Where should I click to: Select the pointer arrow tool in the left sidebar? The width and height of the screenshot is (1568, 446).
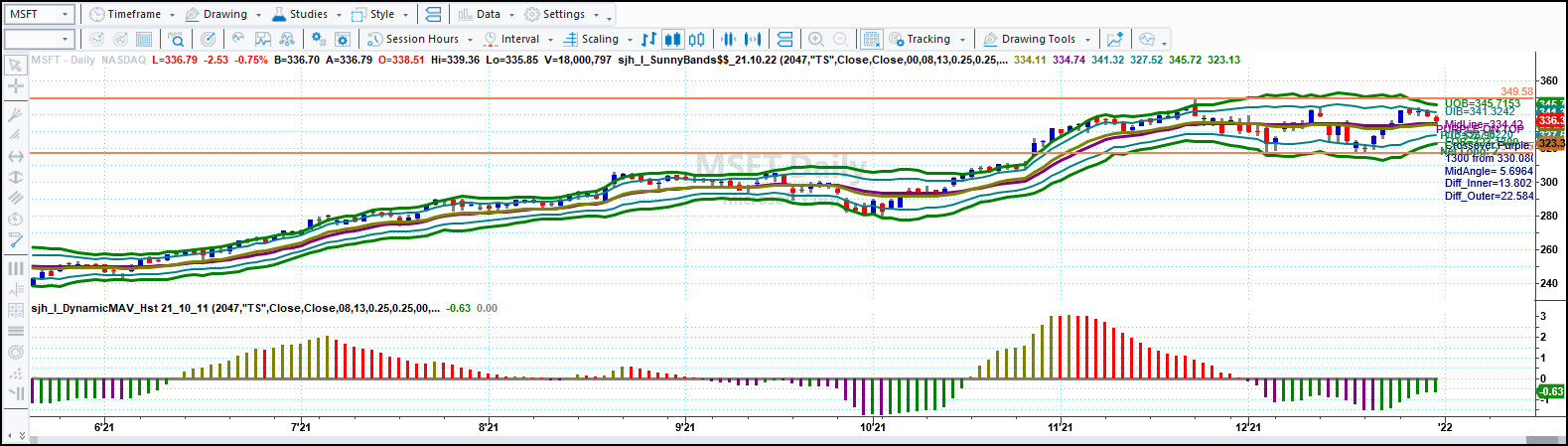coord(15,66)
